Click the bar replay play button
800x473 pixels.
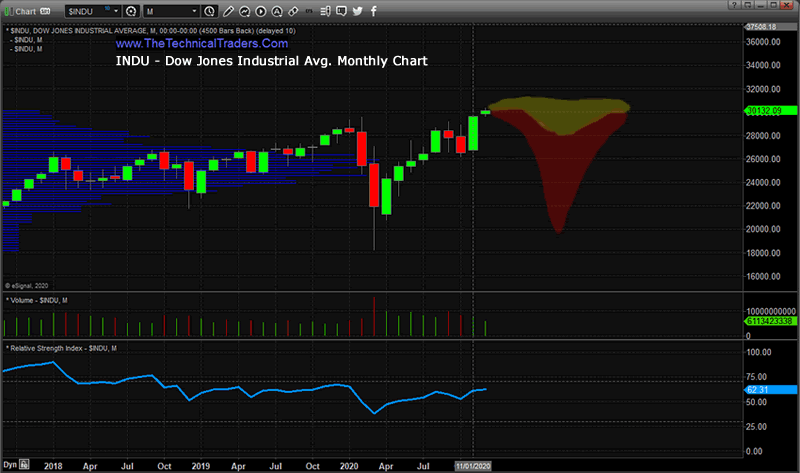[x=261, y=11]
